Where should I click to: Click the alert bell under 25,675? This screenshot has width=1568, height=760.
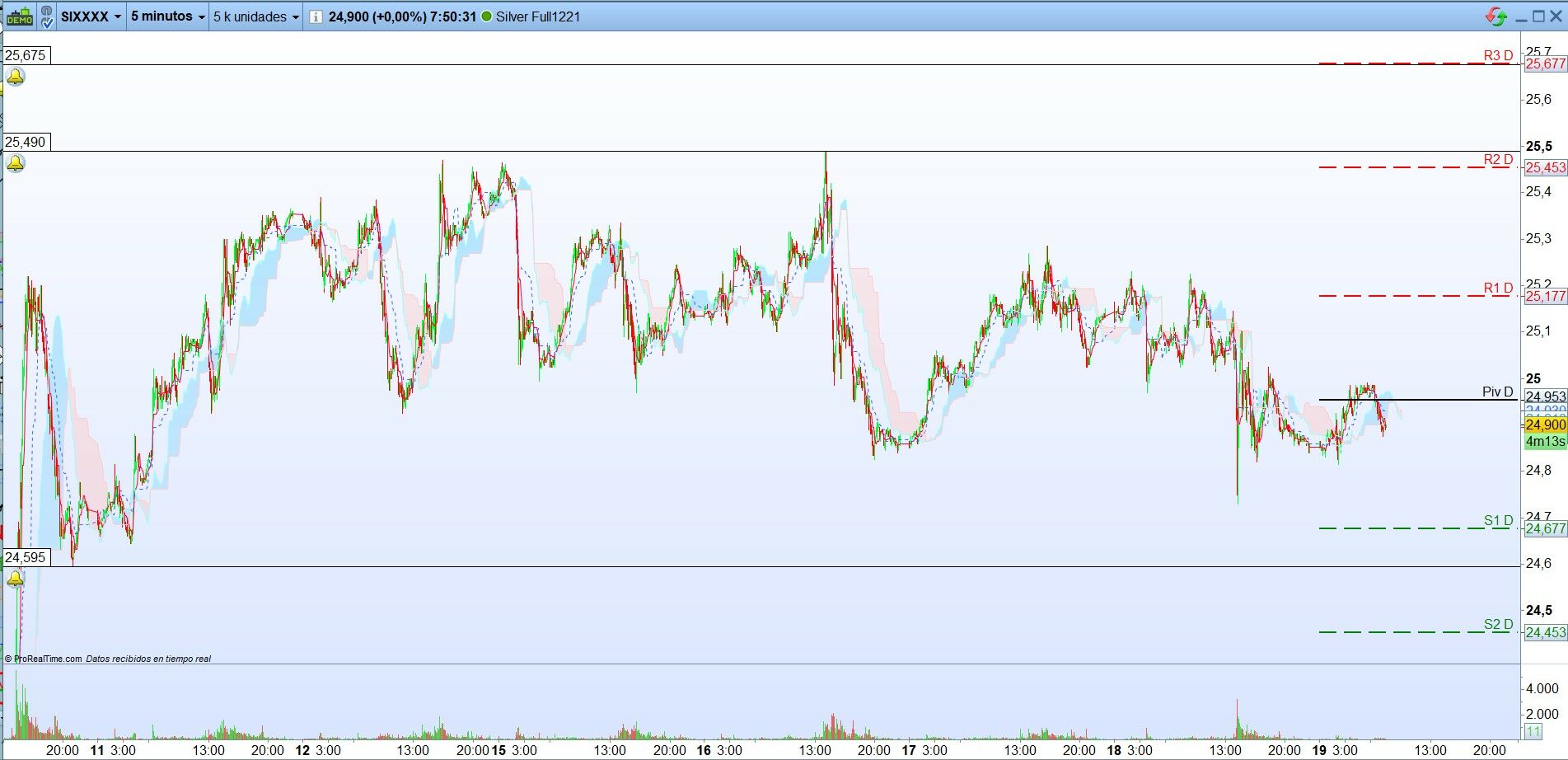point(15,77)
